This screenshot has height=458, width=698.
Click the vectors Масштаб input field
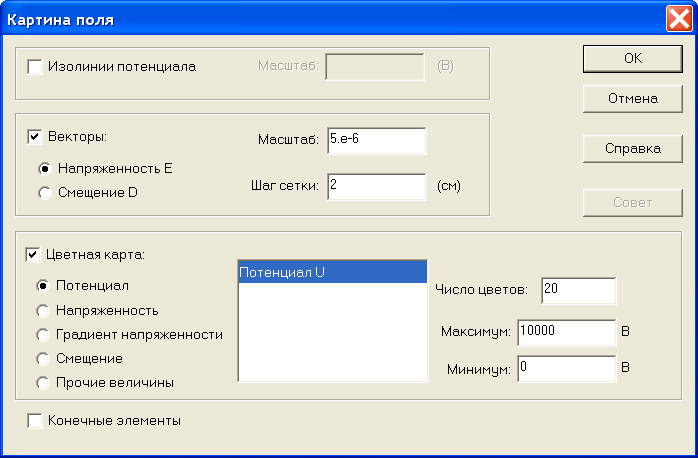point(377,141)
